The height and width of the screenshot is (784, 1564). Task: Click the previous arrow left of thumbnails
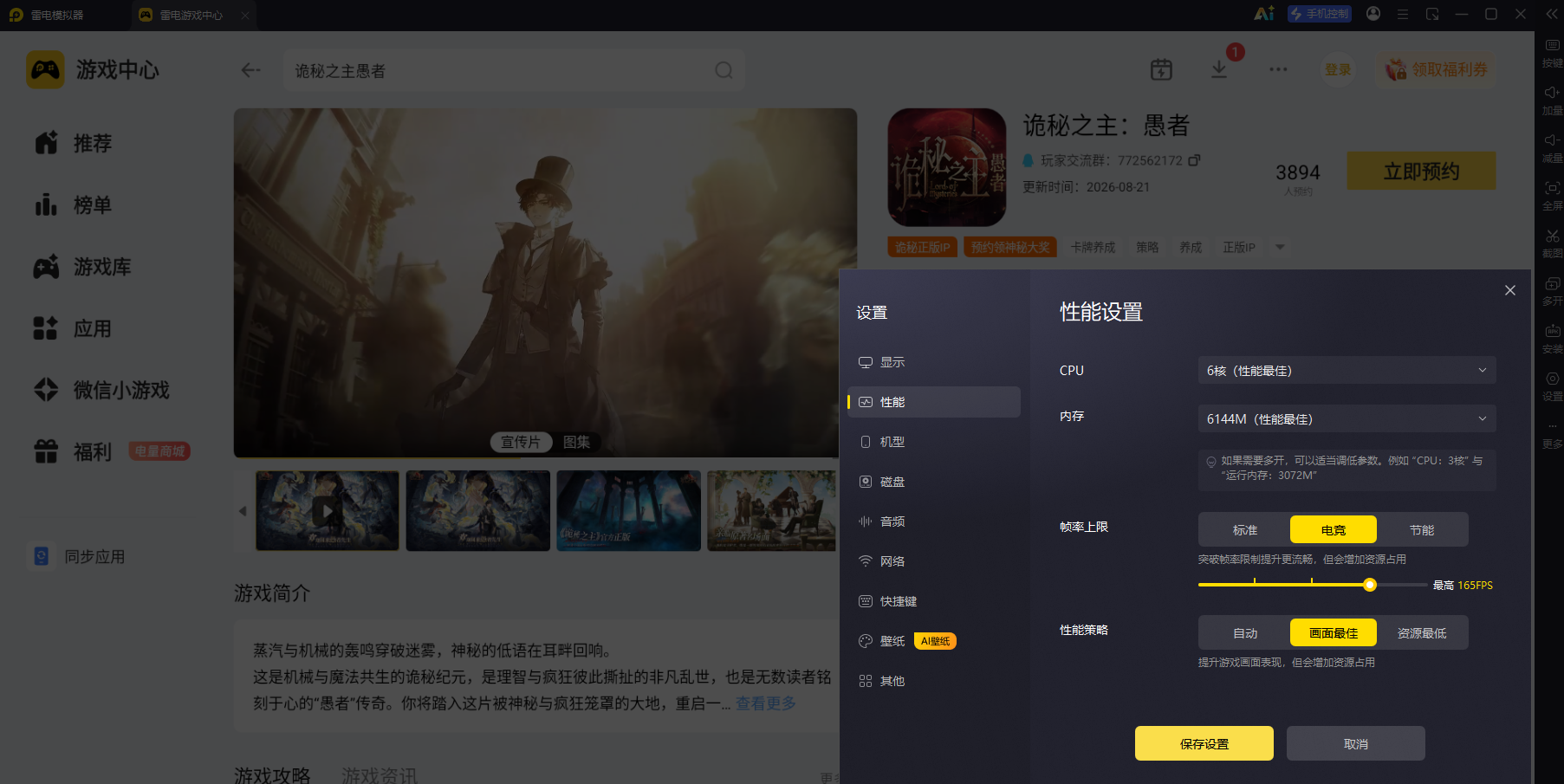[243, 511]
